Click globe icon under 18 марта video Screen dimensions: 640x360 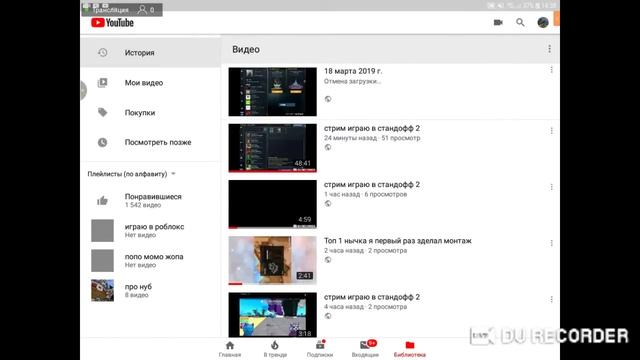tap(328, 99)
